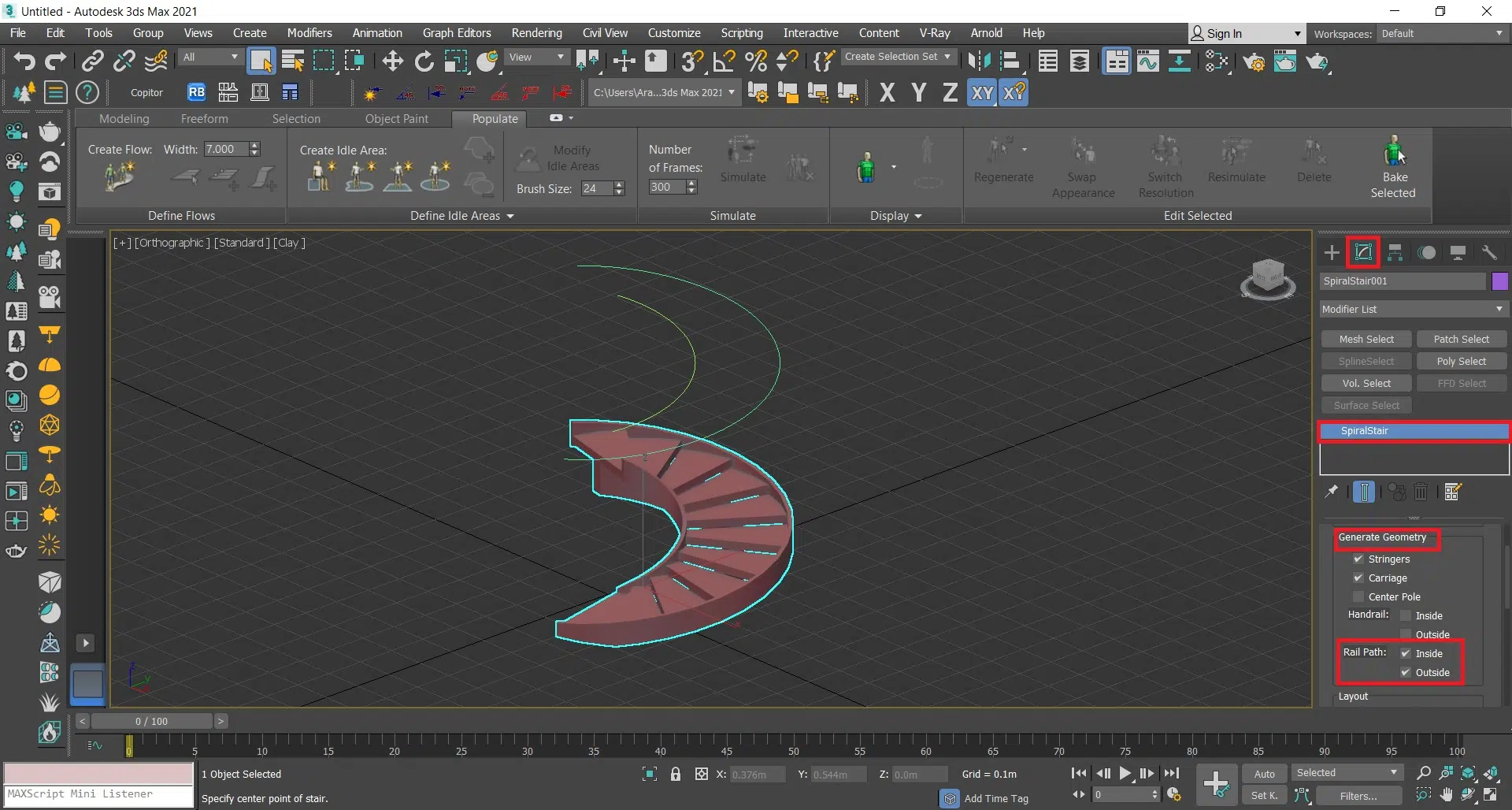Expand the Modifier List dropdown
The width and height of the screenshot is (1512, 810).
1413,309
